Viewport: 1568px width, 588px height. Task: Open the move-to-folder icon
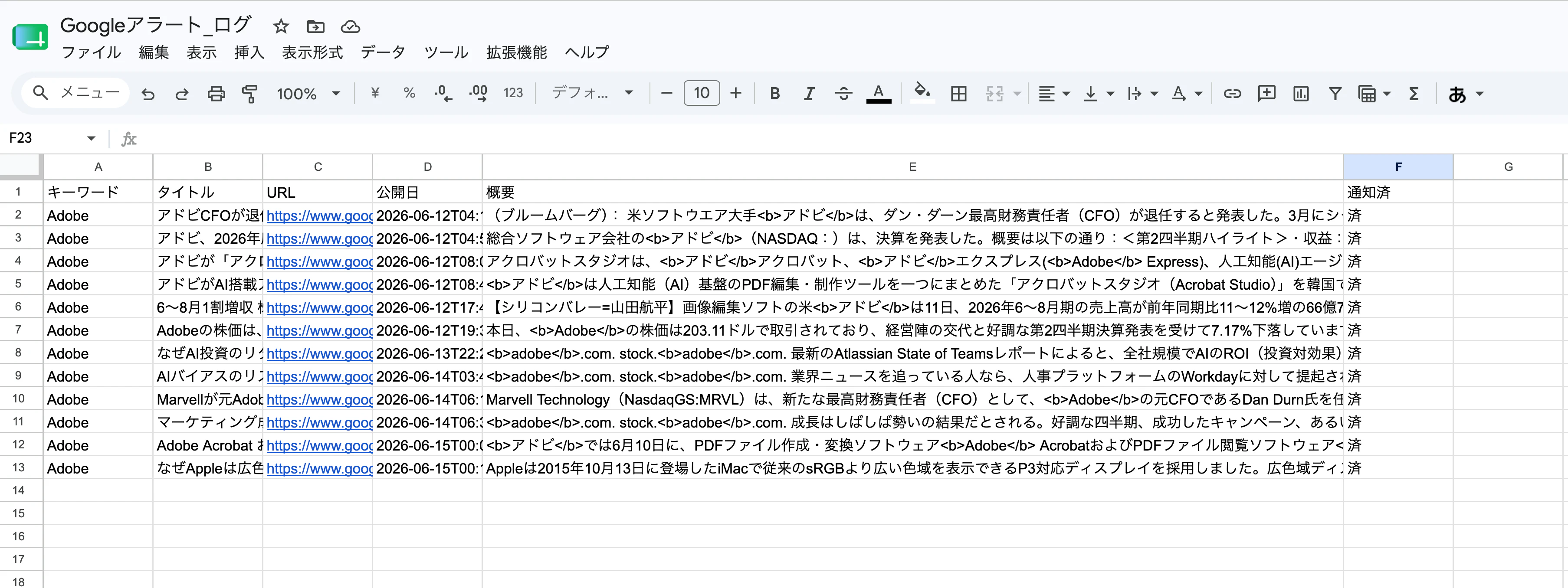pyautogui.click(x=315, y=26)
